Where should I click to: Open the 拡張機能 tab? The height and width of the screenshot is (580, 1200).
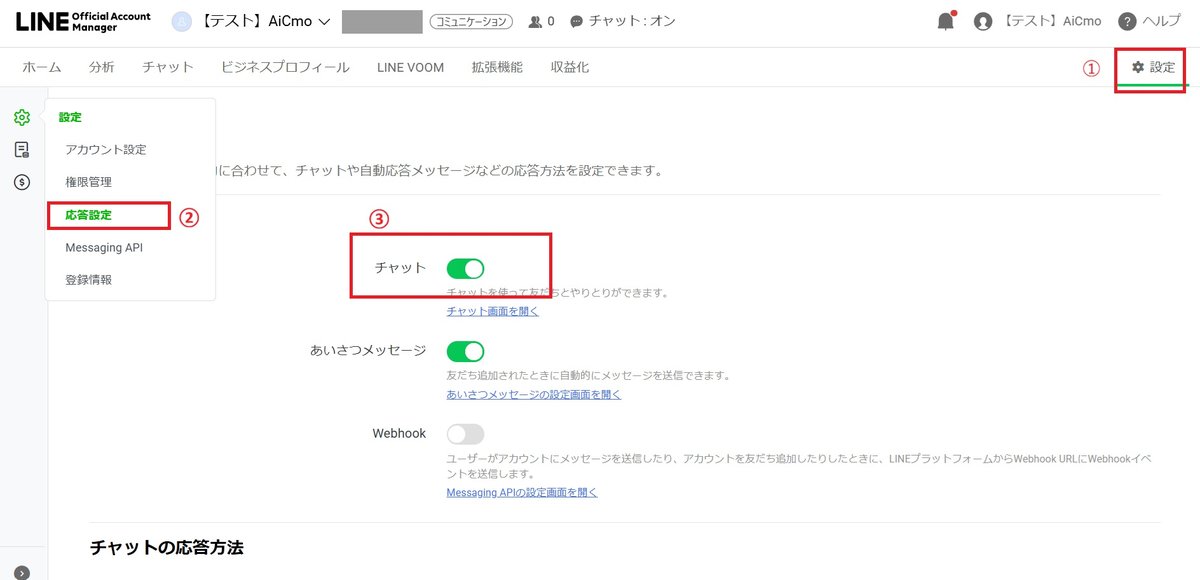(x=497, y=67)
